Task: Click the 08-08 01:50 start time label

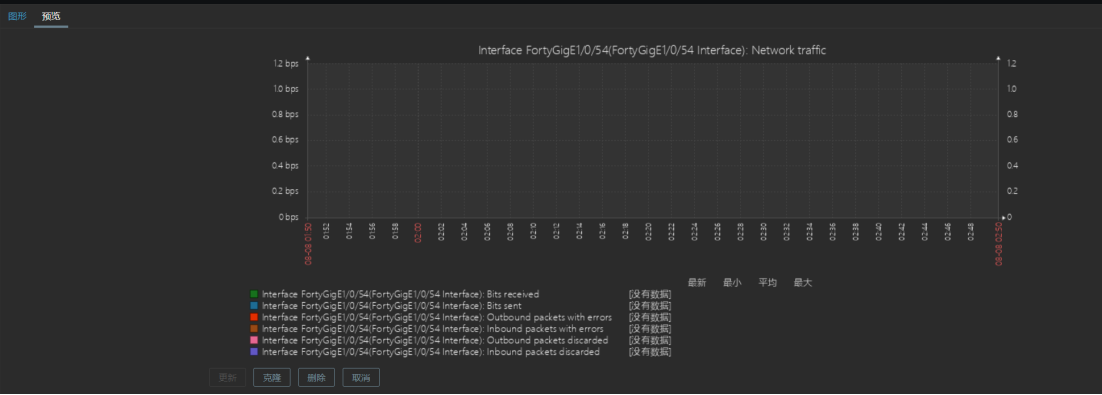Action: (308, 244)
